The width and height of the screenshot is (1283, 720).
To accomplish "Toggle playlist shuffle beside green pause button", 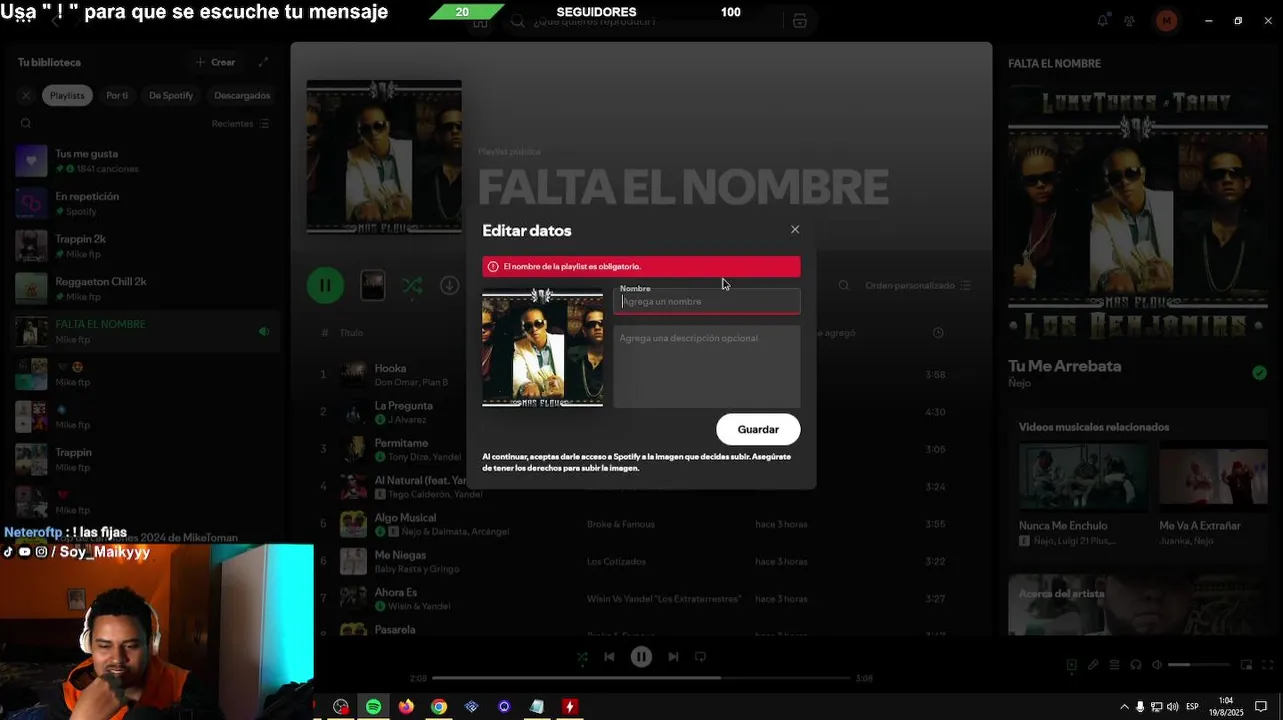I will [412, 286].
